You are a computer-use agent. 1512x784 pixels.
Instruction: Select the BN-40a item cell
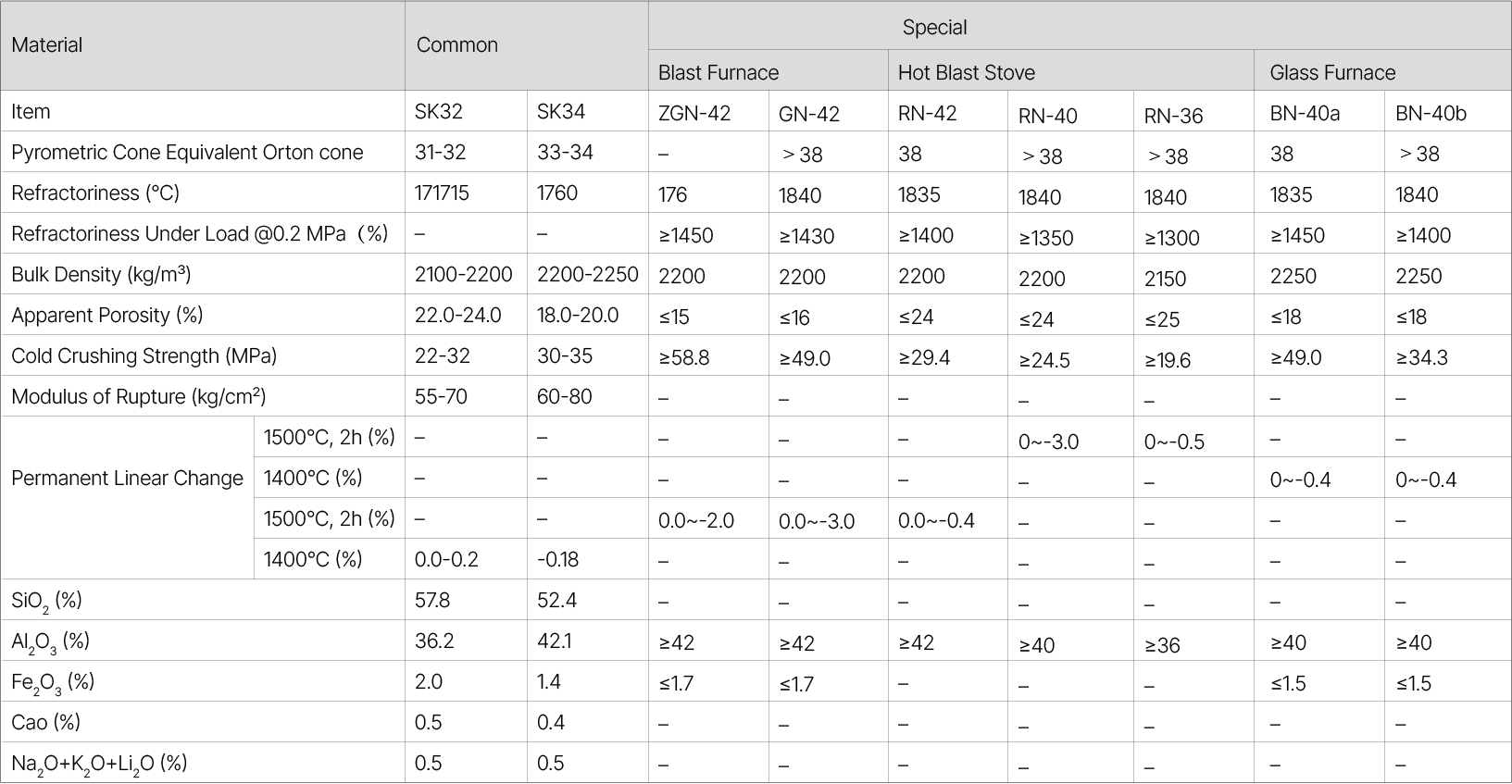pos(1305,114)
